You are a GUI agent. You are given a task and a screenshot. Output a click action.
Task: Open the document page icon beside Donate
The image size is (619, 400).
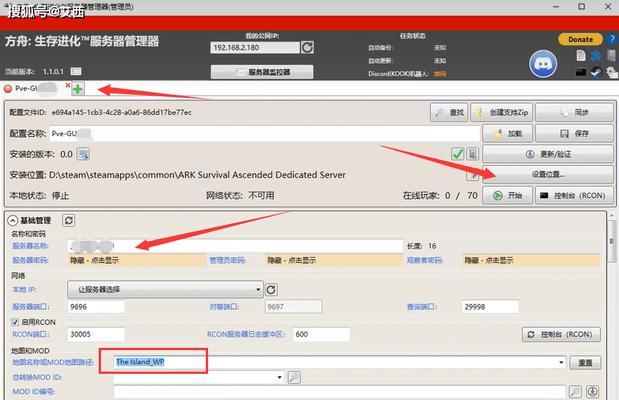pos(581,55)
